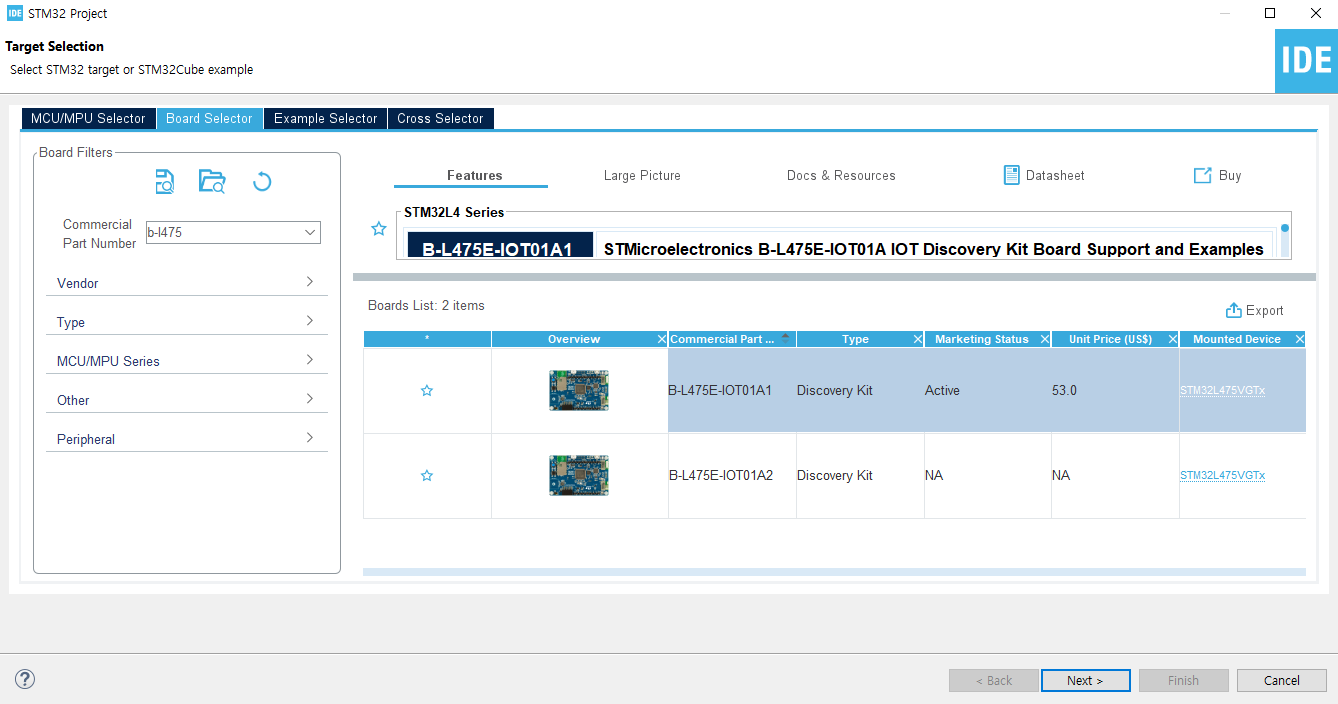Click the IDE icon in title bar
The image size is (1338, 704).
tap(15, 13)
